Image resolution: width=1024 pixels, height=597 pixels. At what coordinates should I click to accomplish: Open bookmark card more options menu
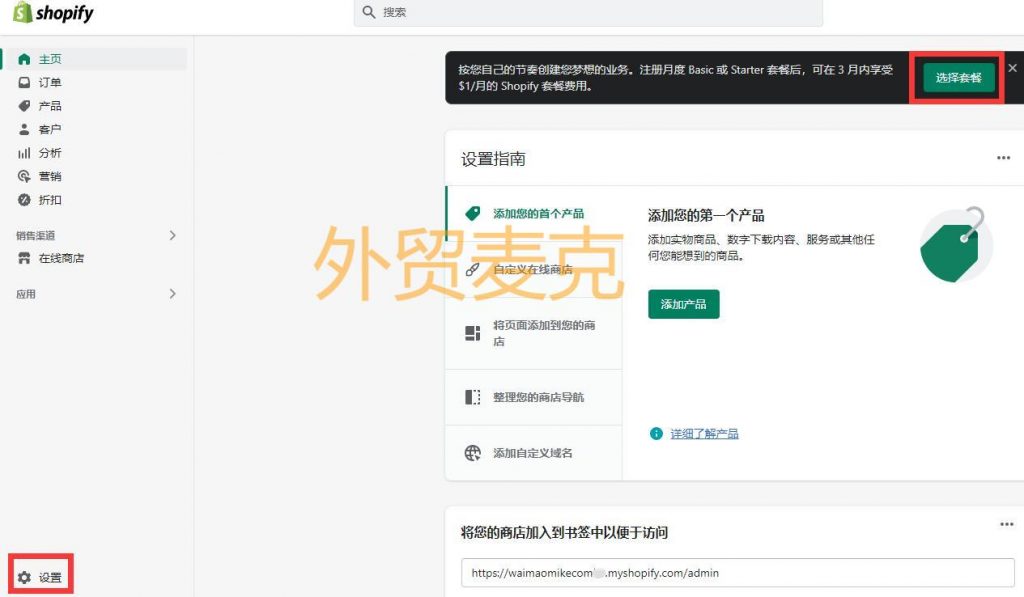click(1007, 524)
